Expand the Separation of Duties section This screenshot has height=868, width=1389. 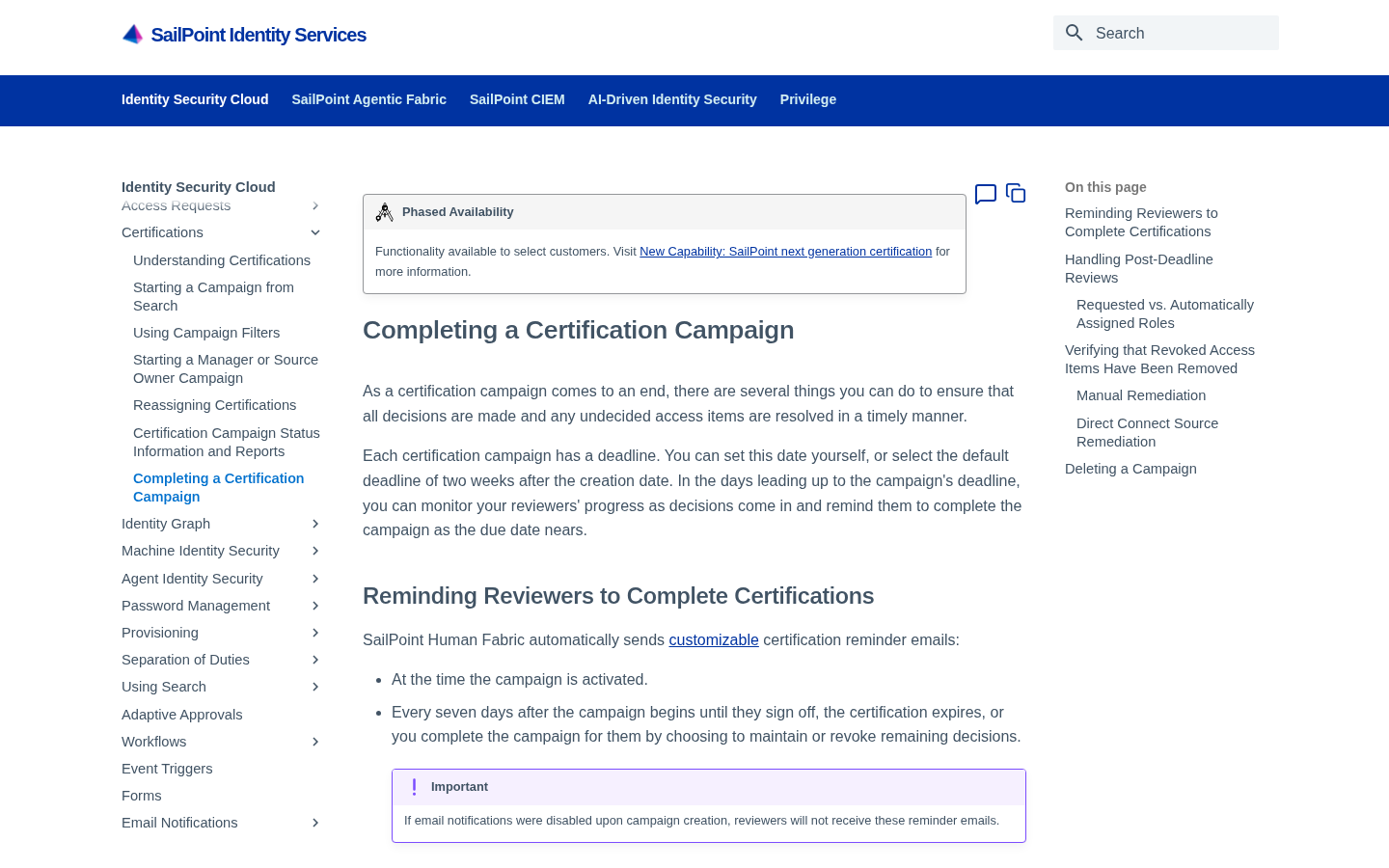pos(315,660)
